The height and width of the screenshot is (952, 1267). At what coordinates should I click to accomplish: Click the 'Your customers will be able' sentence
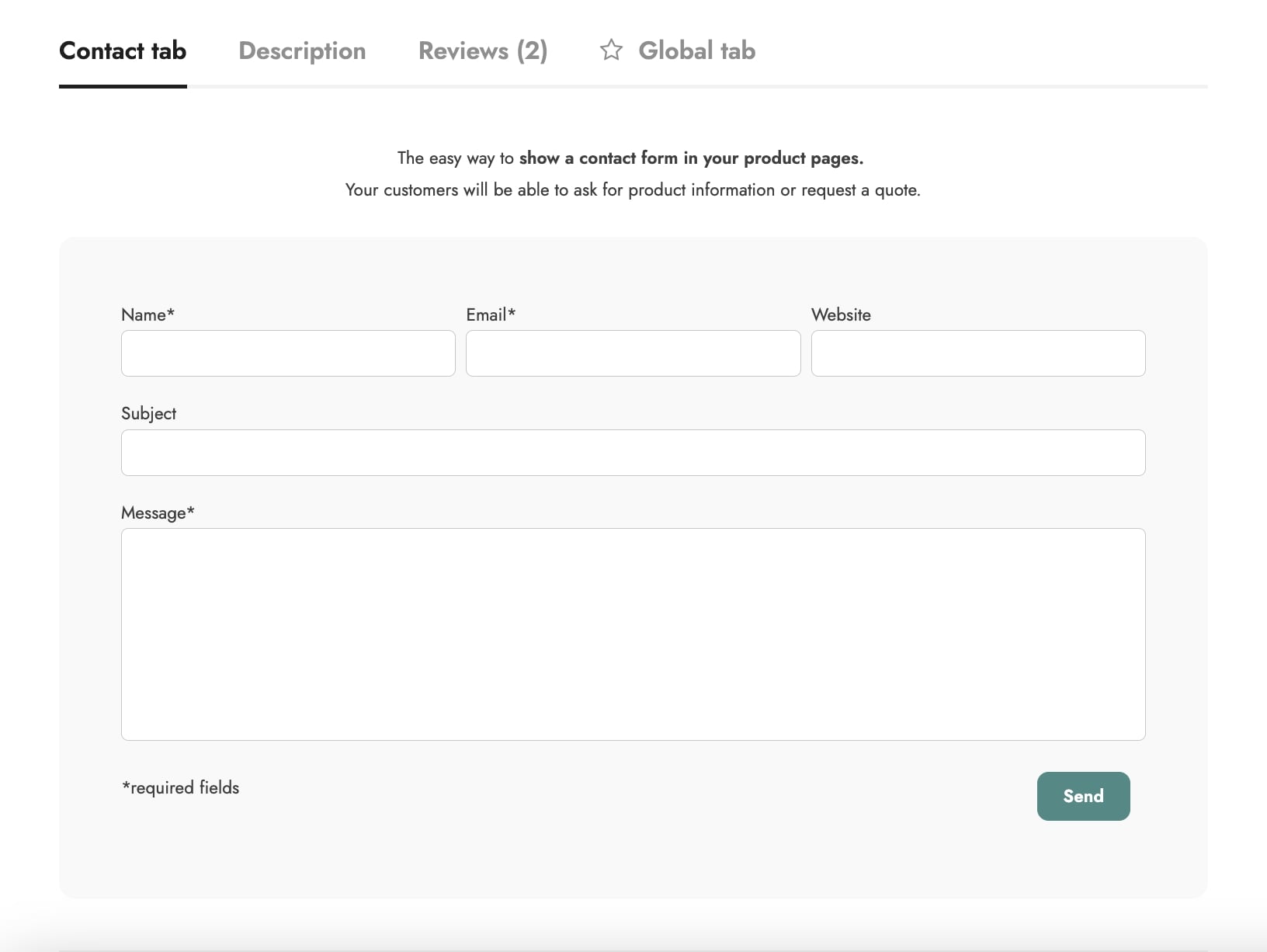632,190
